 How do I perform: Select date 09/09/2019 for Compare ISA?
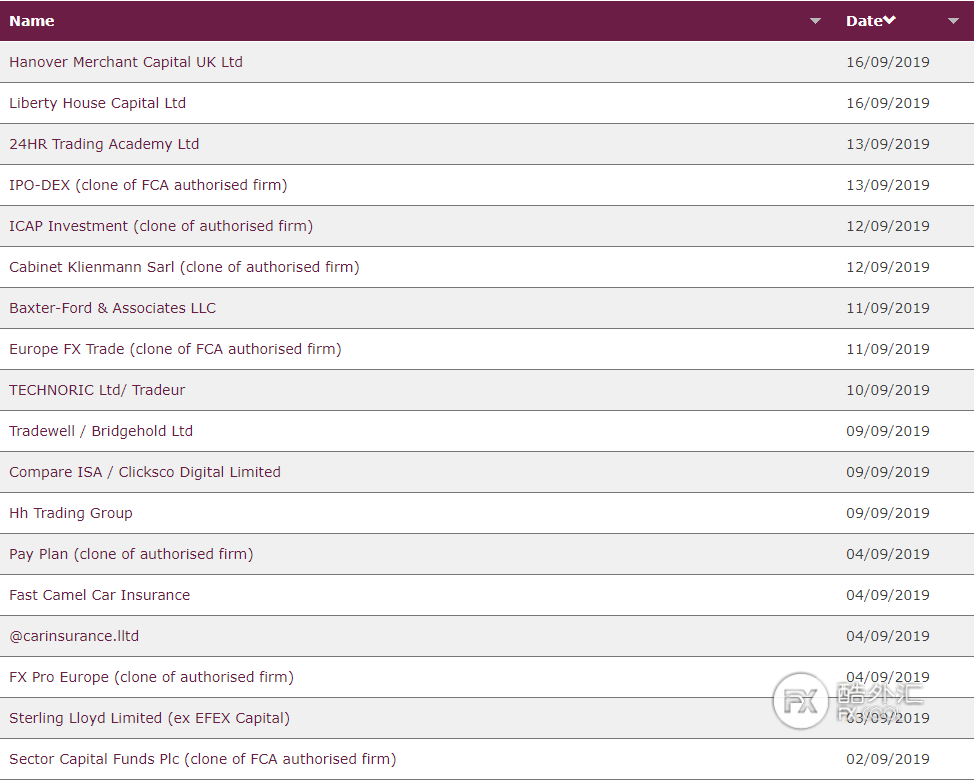tap(888, 472)
